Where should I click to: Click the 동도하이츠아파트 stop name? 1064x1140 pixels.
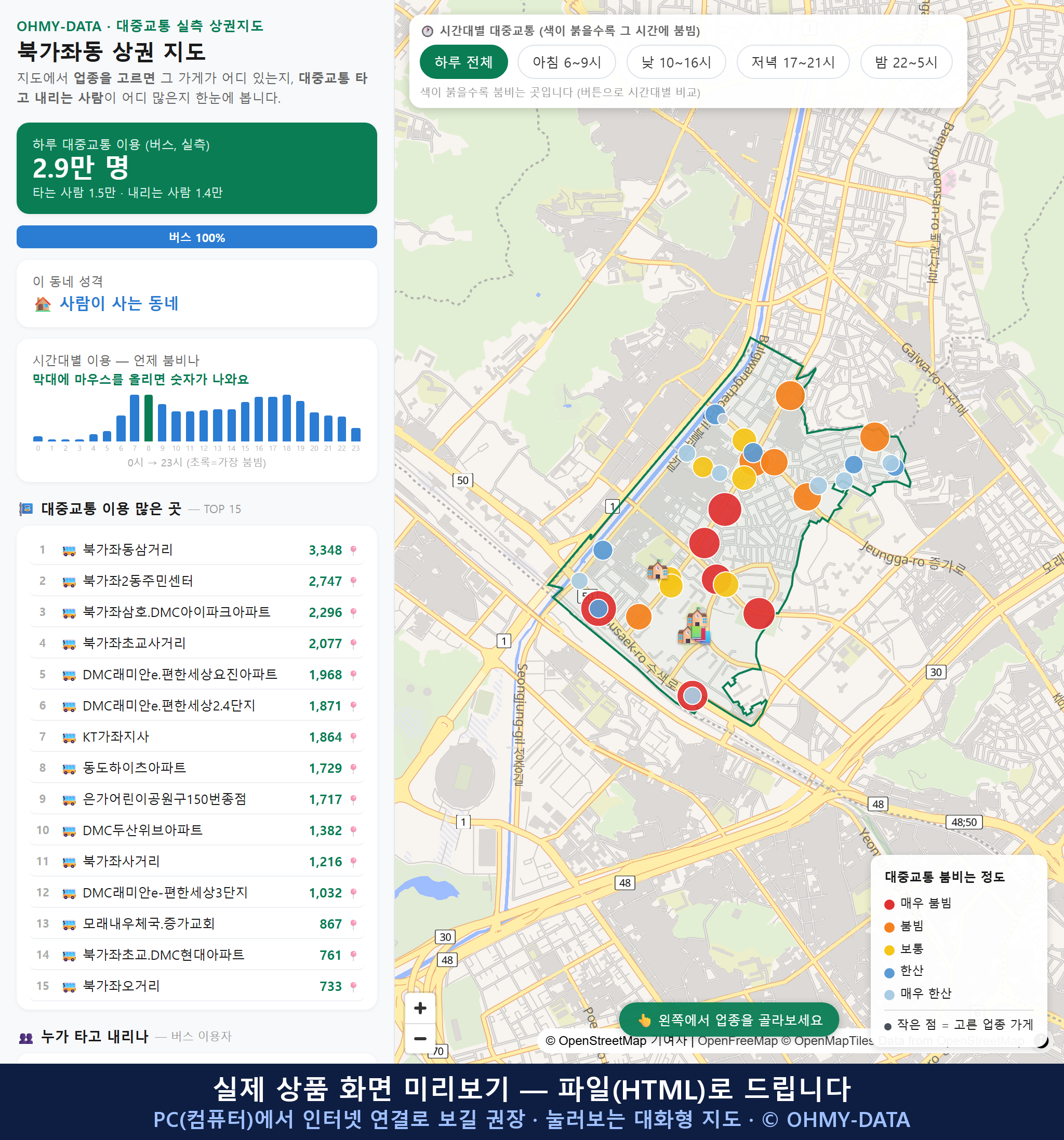coord(134,768)
